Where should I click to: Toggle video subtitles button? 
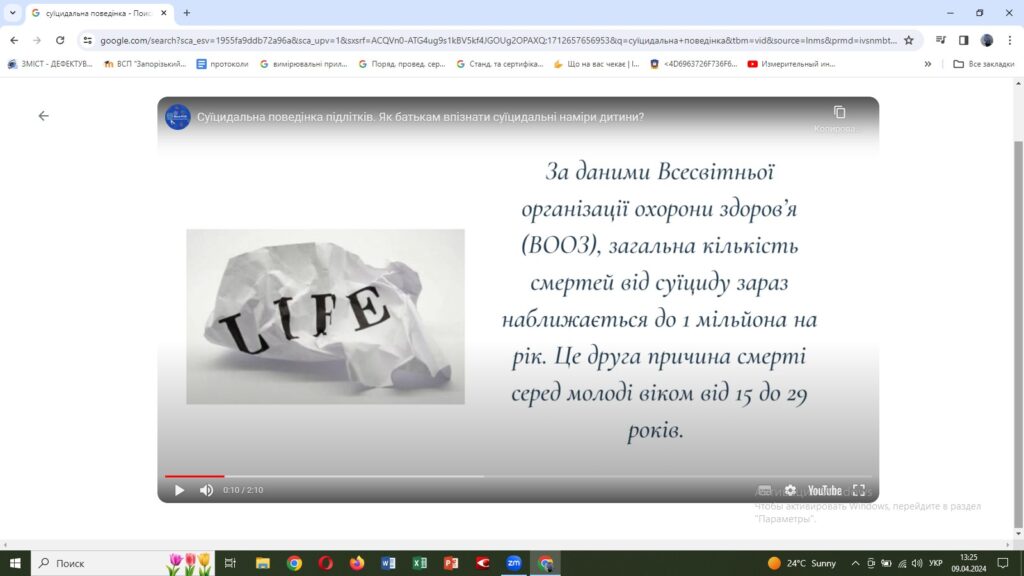click(x=765, y=490)
